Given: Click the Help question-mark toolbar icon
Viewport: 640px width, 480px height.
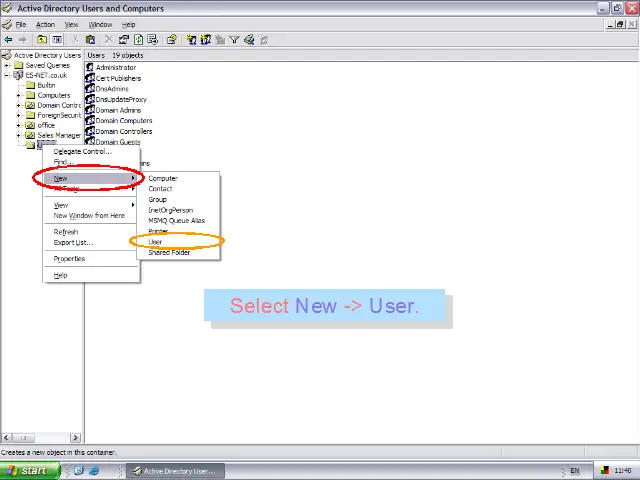Looking at the screenshot, I should 171,40.
